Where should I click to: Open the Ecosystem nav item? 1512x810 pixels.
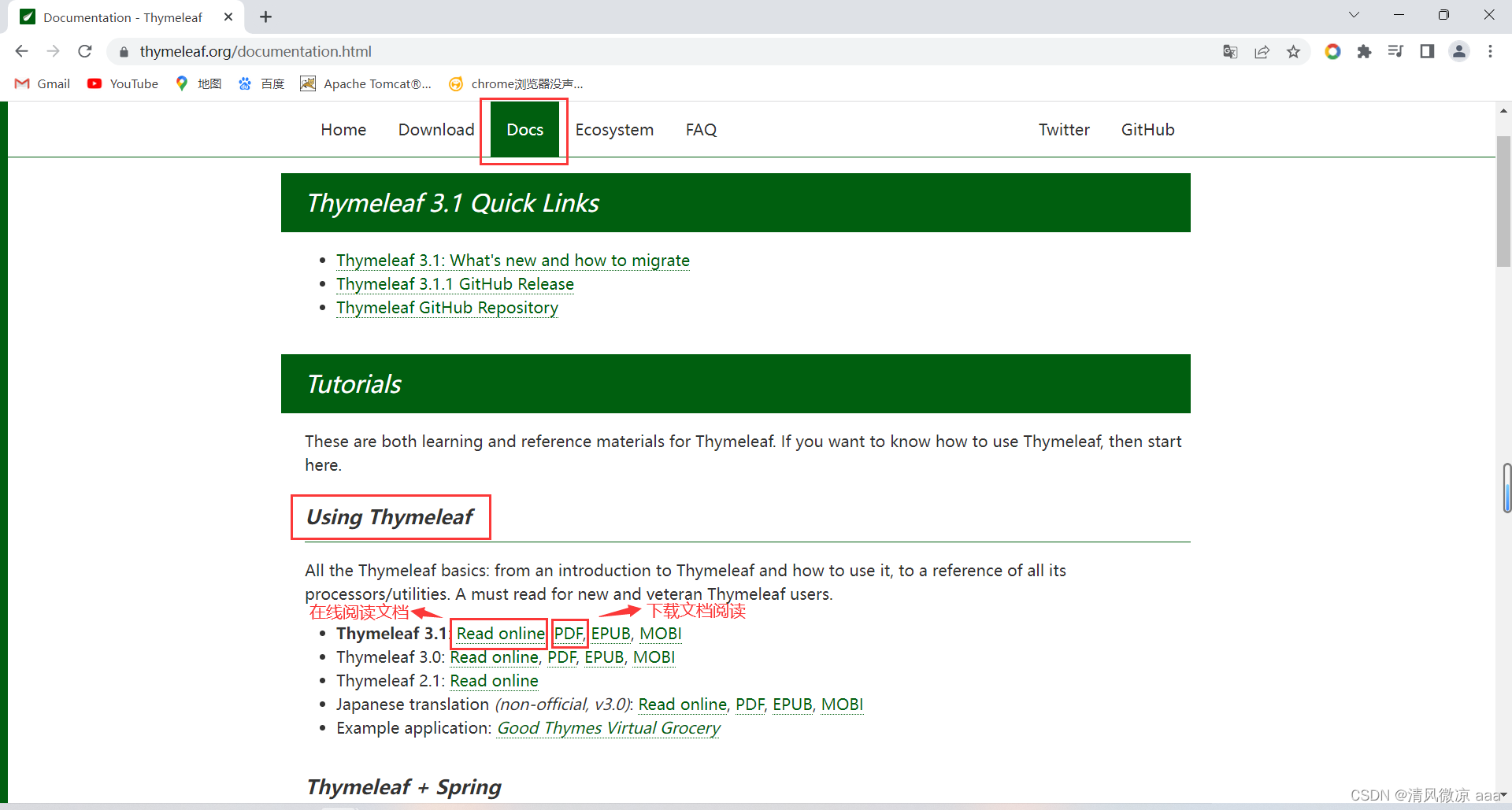point(614,130)
